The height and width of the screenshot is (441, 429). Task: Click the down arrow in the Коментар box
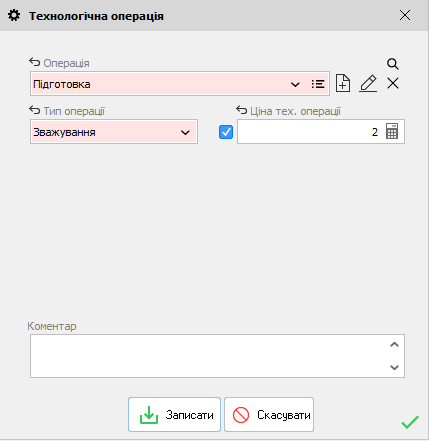[x=394, y=367]
